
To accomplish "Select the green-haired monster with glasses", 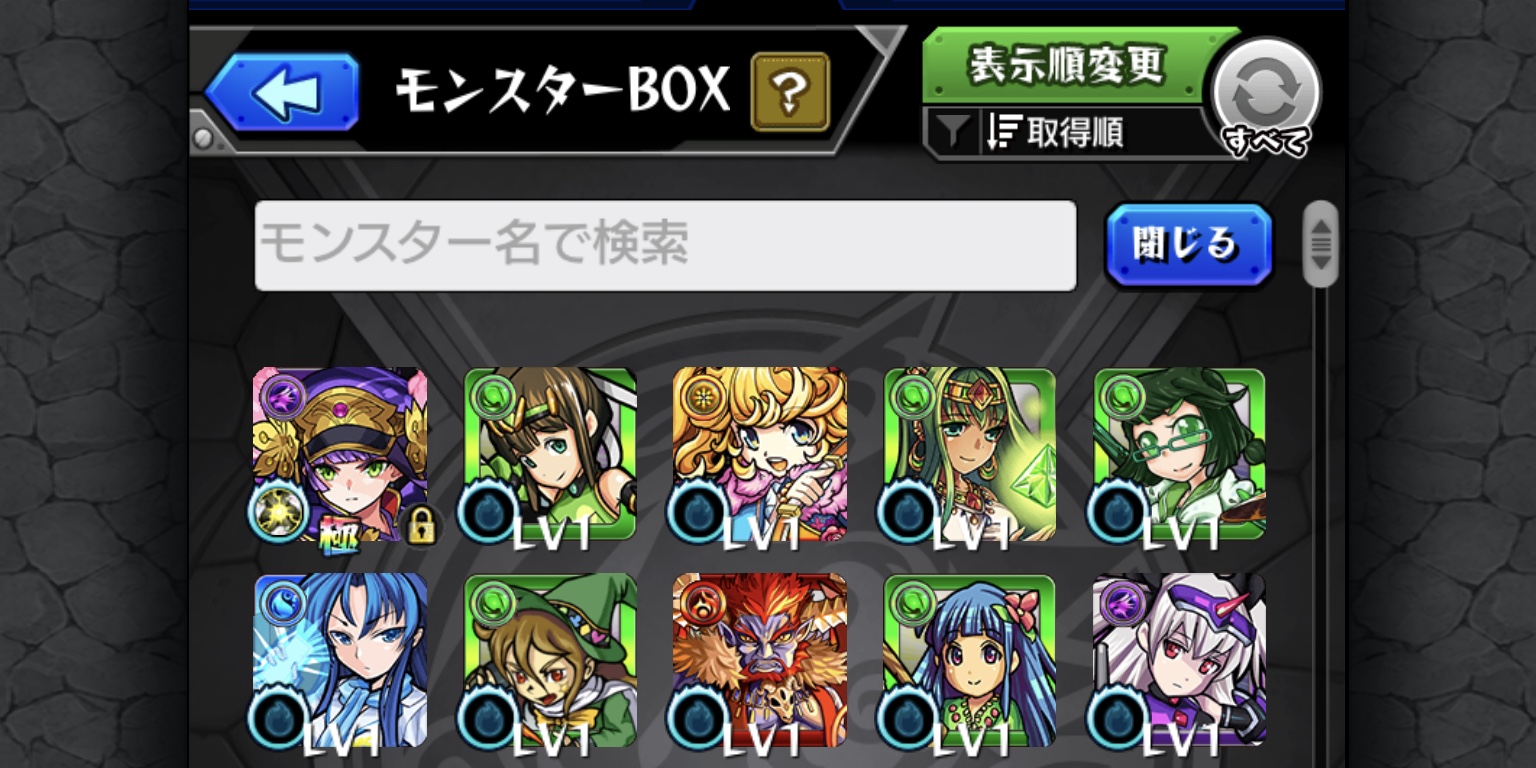I will 1180,455.
